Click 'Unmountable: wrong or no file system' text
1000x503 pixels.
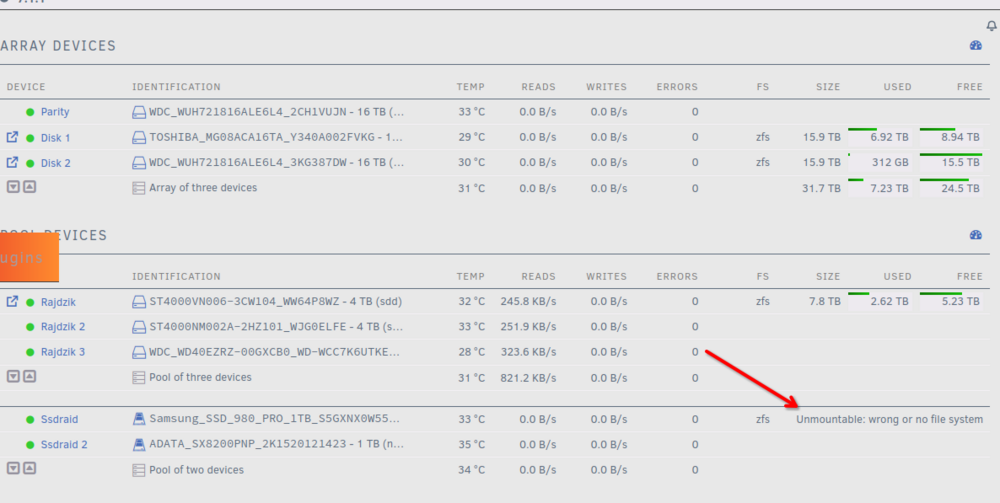click(890, 419)
